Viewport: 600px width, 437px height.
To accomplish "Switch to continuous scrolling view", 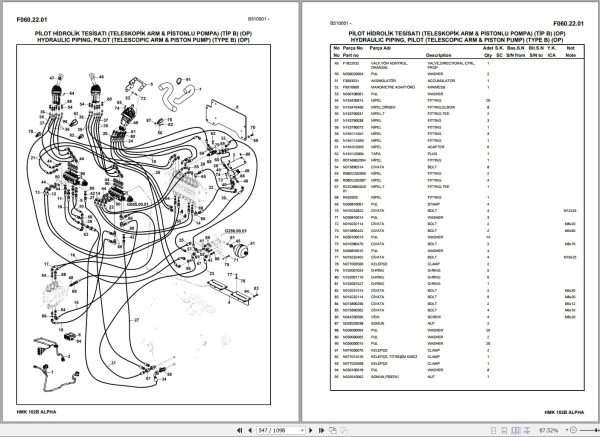I will coord(504,430).
